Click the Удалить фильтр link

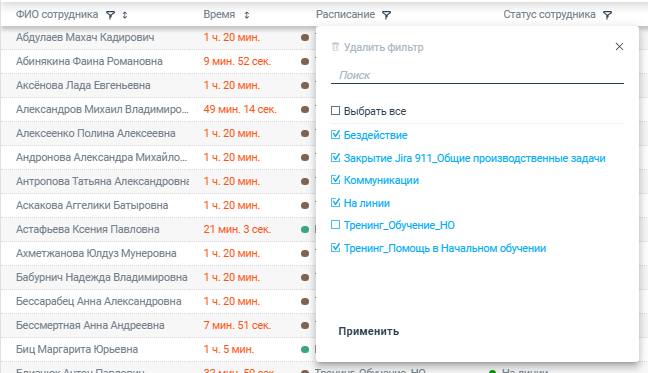[384, 48]
